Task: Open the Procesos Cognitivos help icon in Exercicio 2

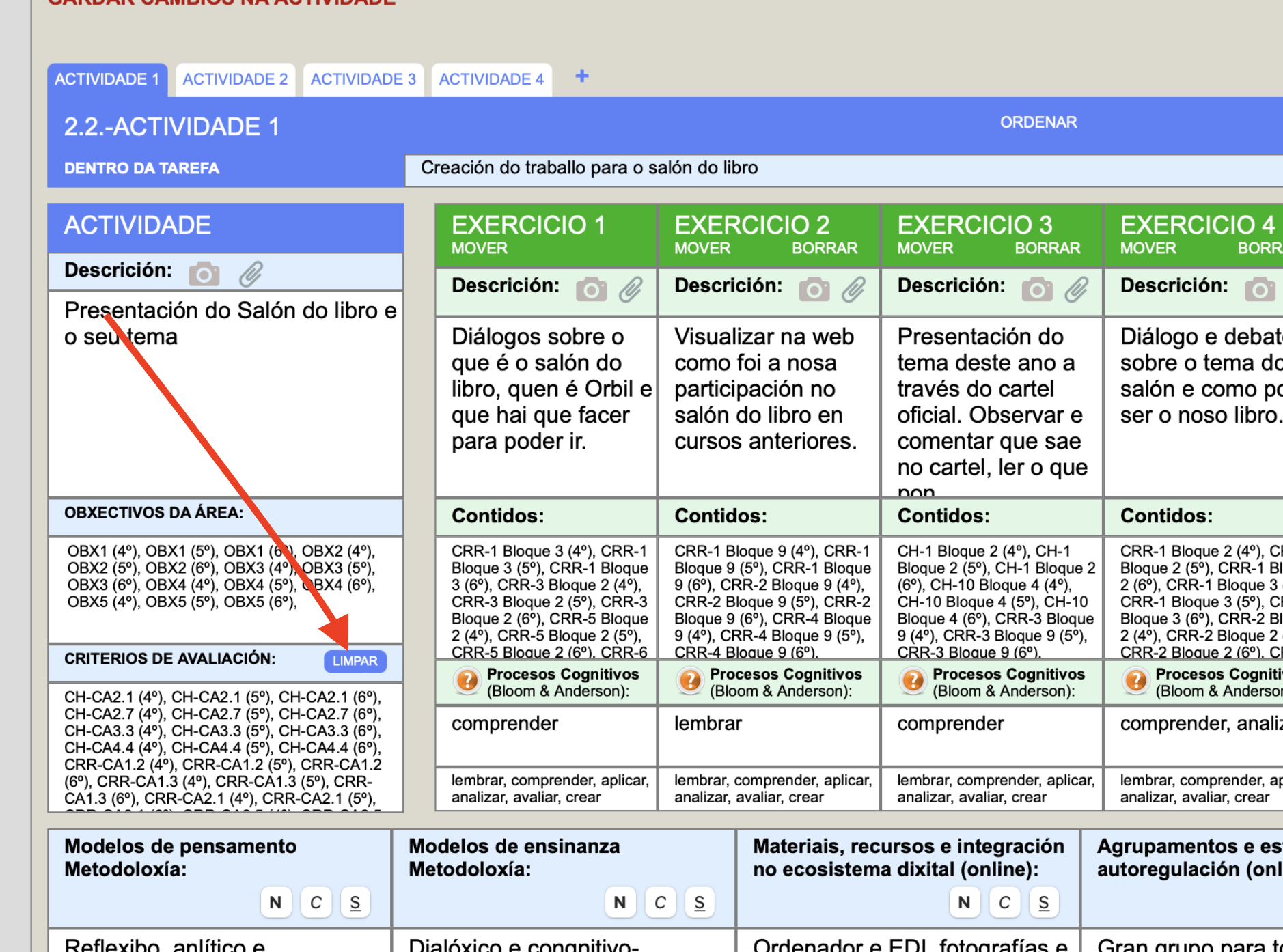Action: (690, 681)
